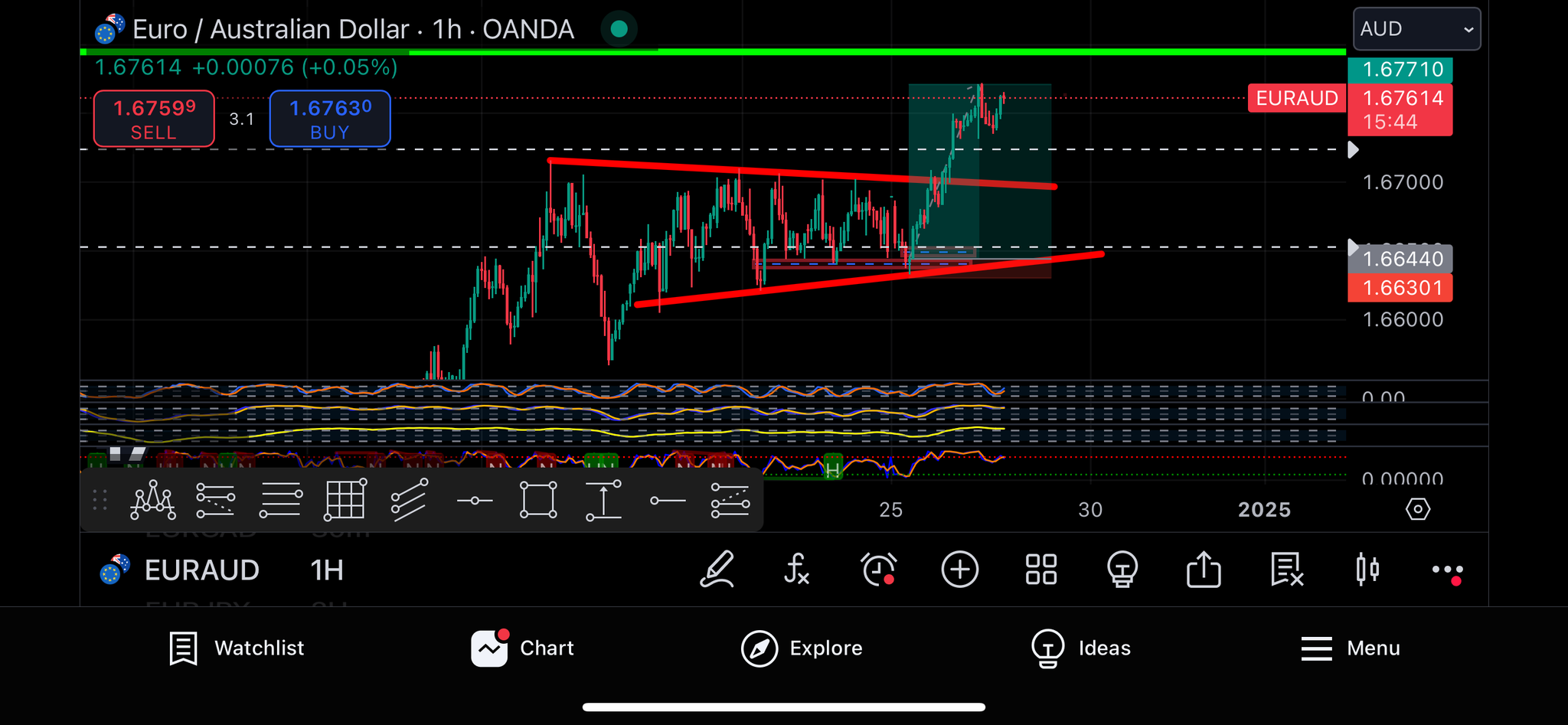Open the Menu tab

[x=1351, y=648]
